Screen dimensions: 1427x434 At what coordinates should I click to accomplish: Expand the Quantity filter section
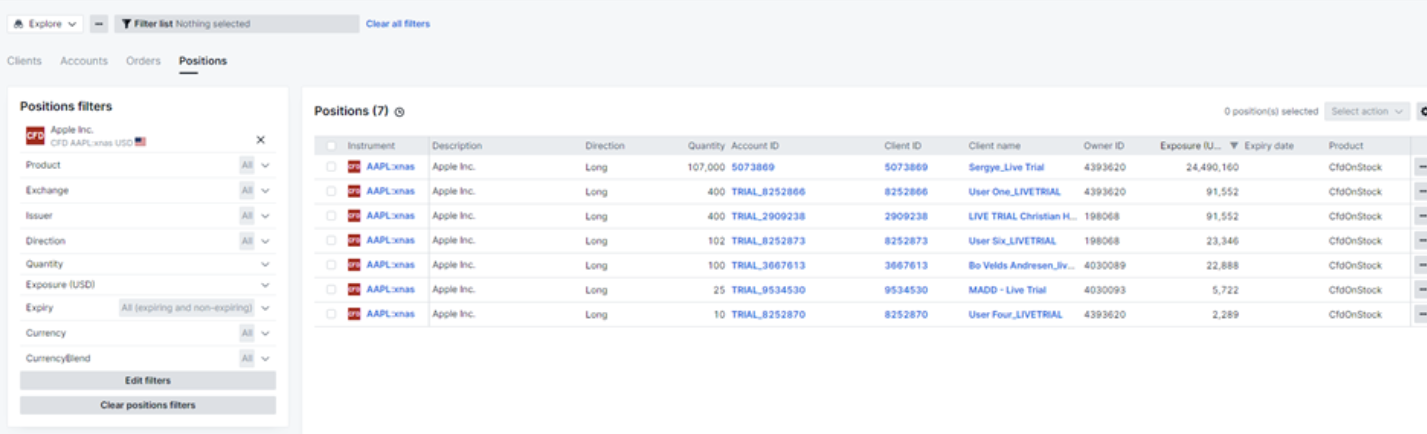(265, 264)
